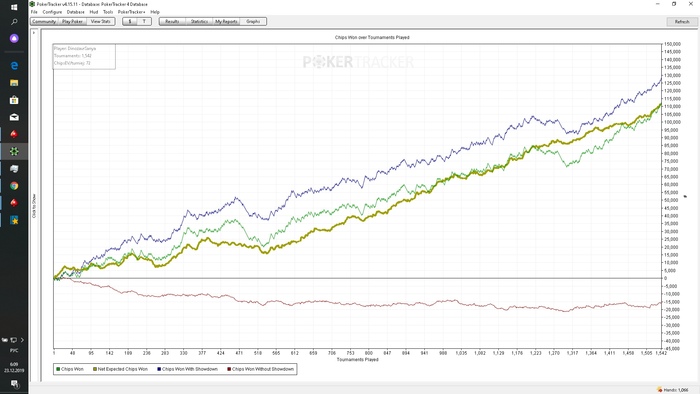
Task: Select the PokerTracker taskbar icon
Action: point(14,151)
